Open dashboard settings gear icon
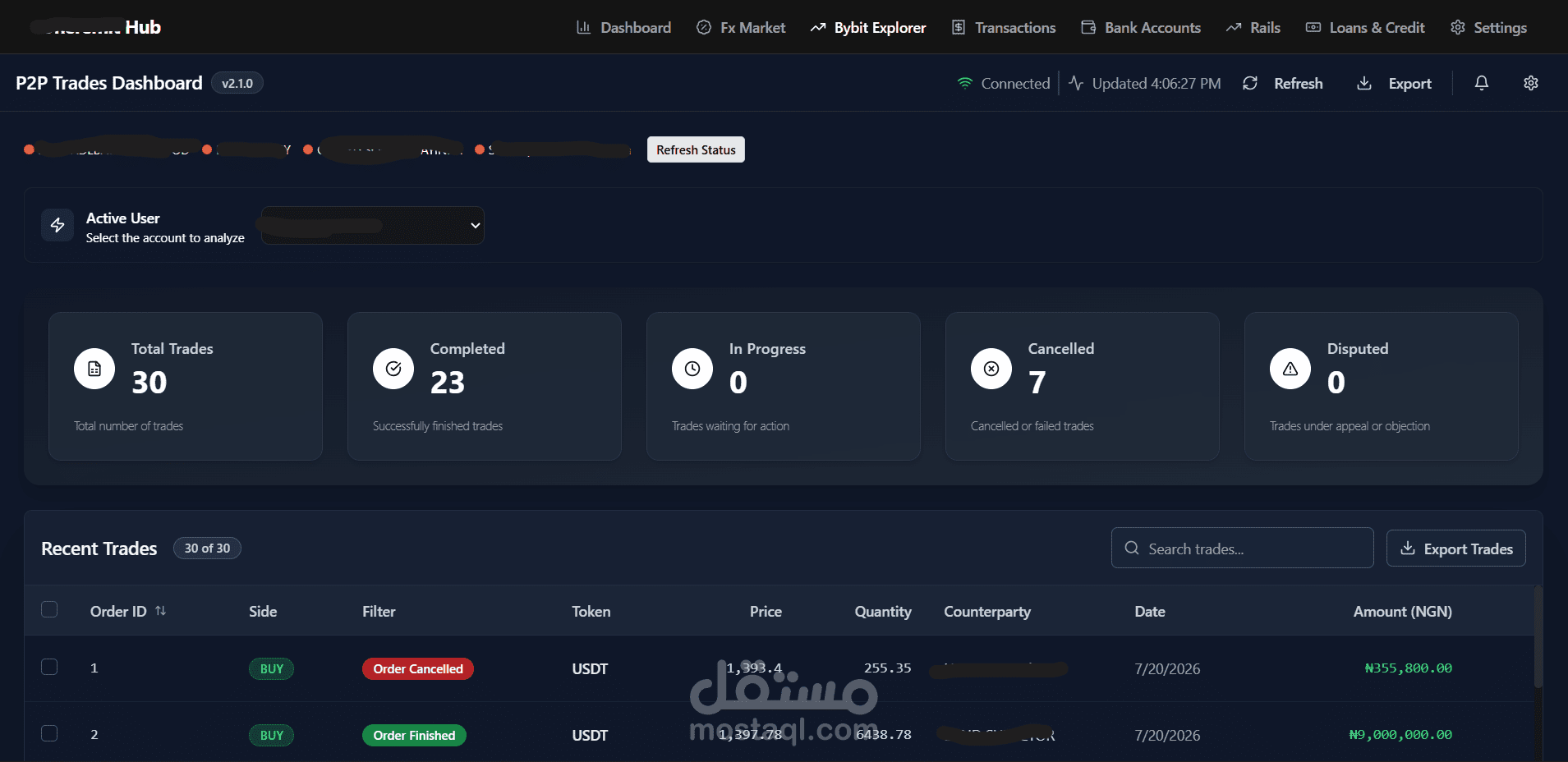 tap(1531, 83)
